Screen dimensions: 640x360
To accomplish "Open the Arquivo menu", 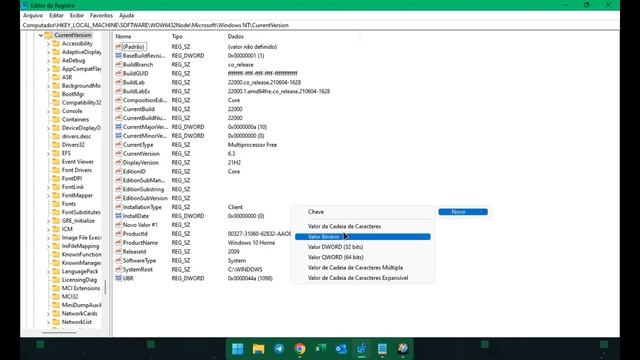I will [x=33, y=16].
